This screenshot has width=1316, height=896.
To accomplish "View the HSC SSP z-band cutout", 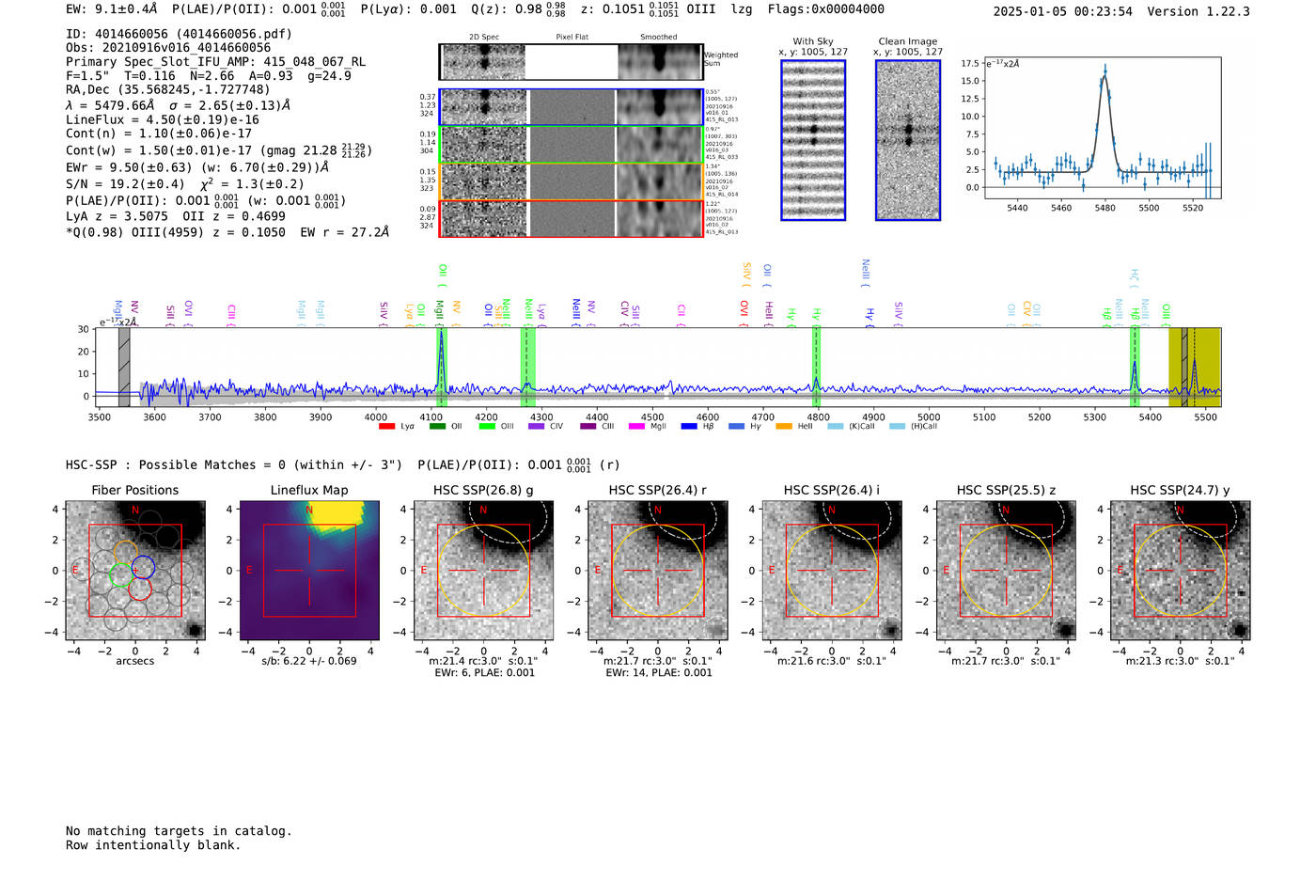I will point(1006,571).
